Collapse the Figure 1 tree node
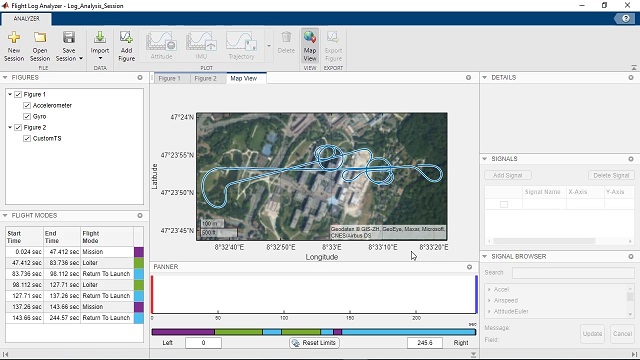The image size is (640, 360). [10, 94]
